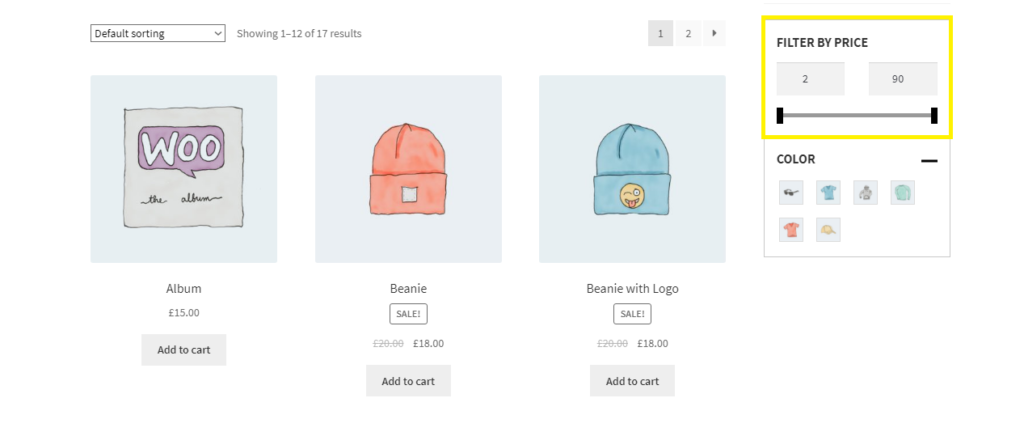Click the minimum price field showing 2
This screenshot has width=1024, height=432.
811,79
